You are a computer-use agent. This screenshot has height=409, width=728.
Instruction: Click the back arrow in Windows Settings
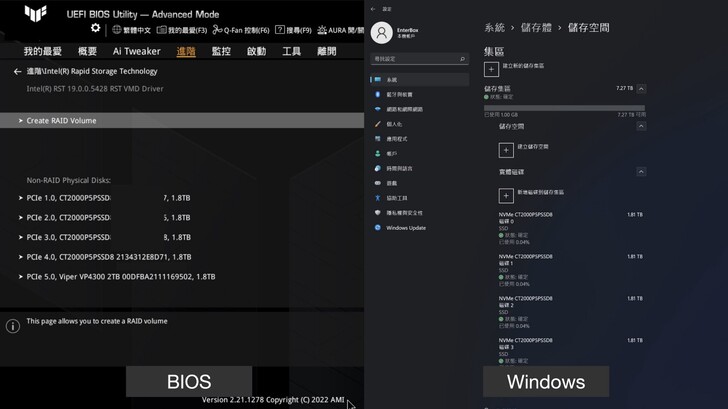click(x=373, y=9)
